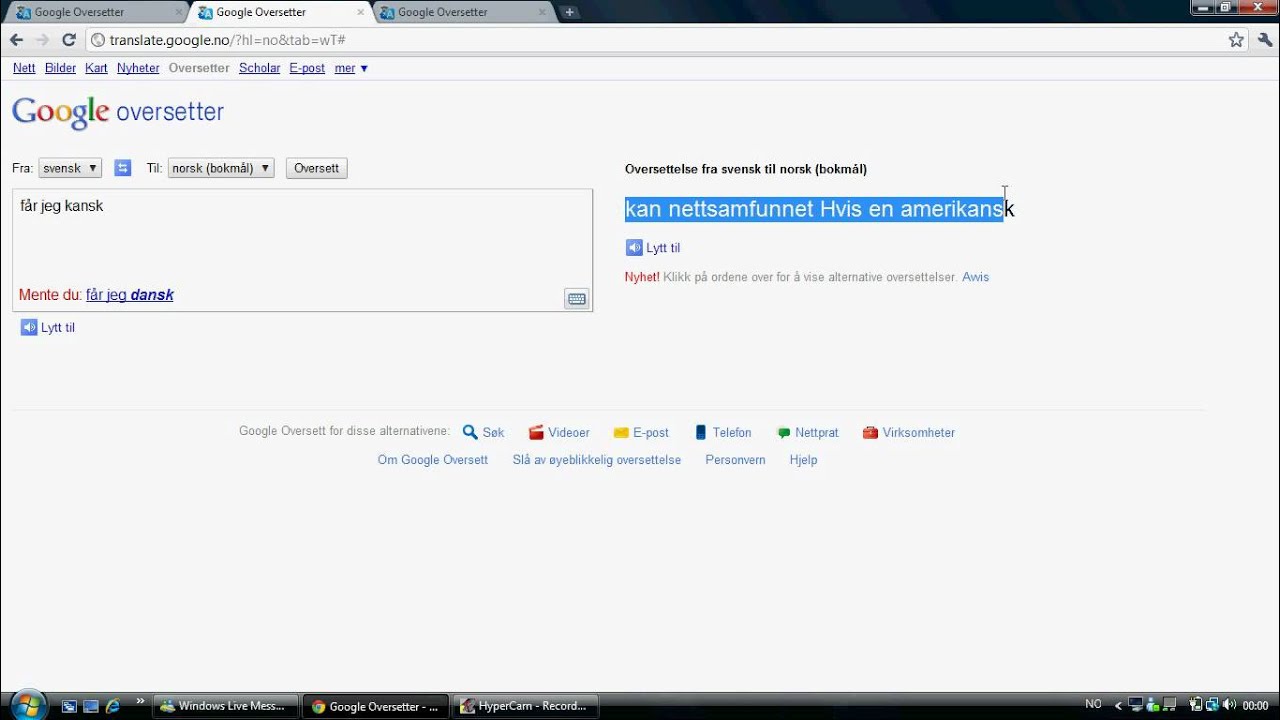Click the E-post envelope icon in footer
1280x720 pixels.
[621, 433]
